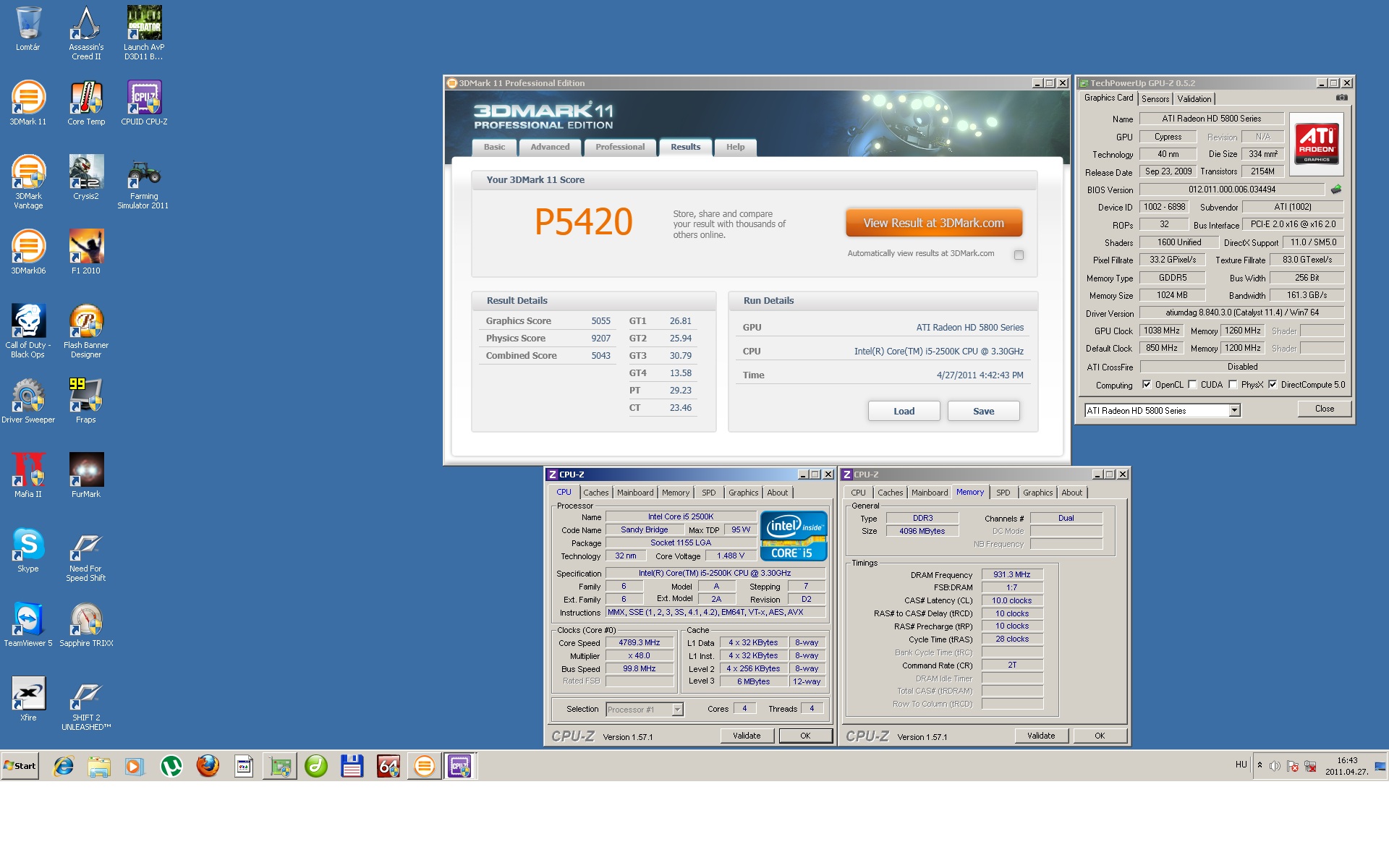1389x868 pixels.
Task: Open Call of Duty Black Ops shortcut
Action: click(28, 331)
